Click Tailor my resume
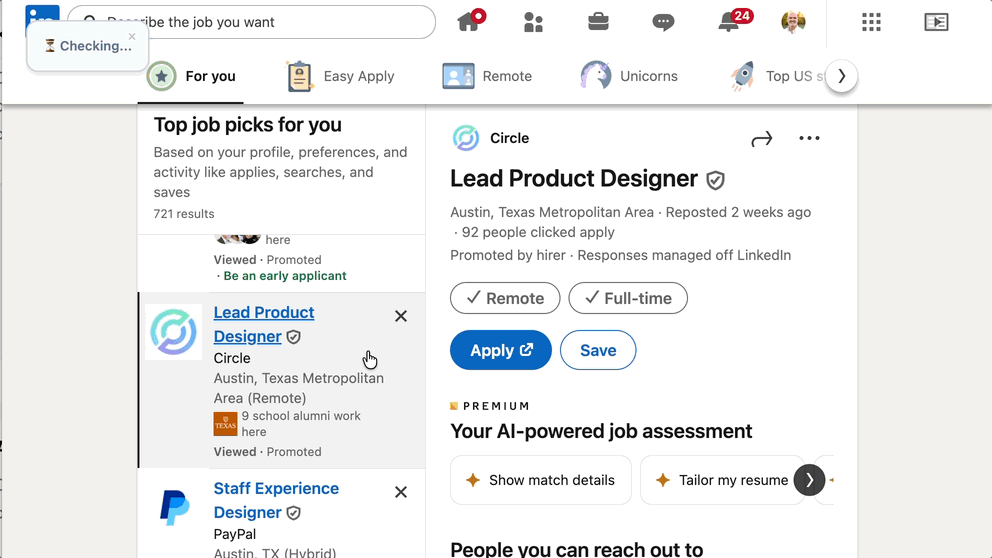This screenshot has height=558, width=992. coord(722,480)
